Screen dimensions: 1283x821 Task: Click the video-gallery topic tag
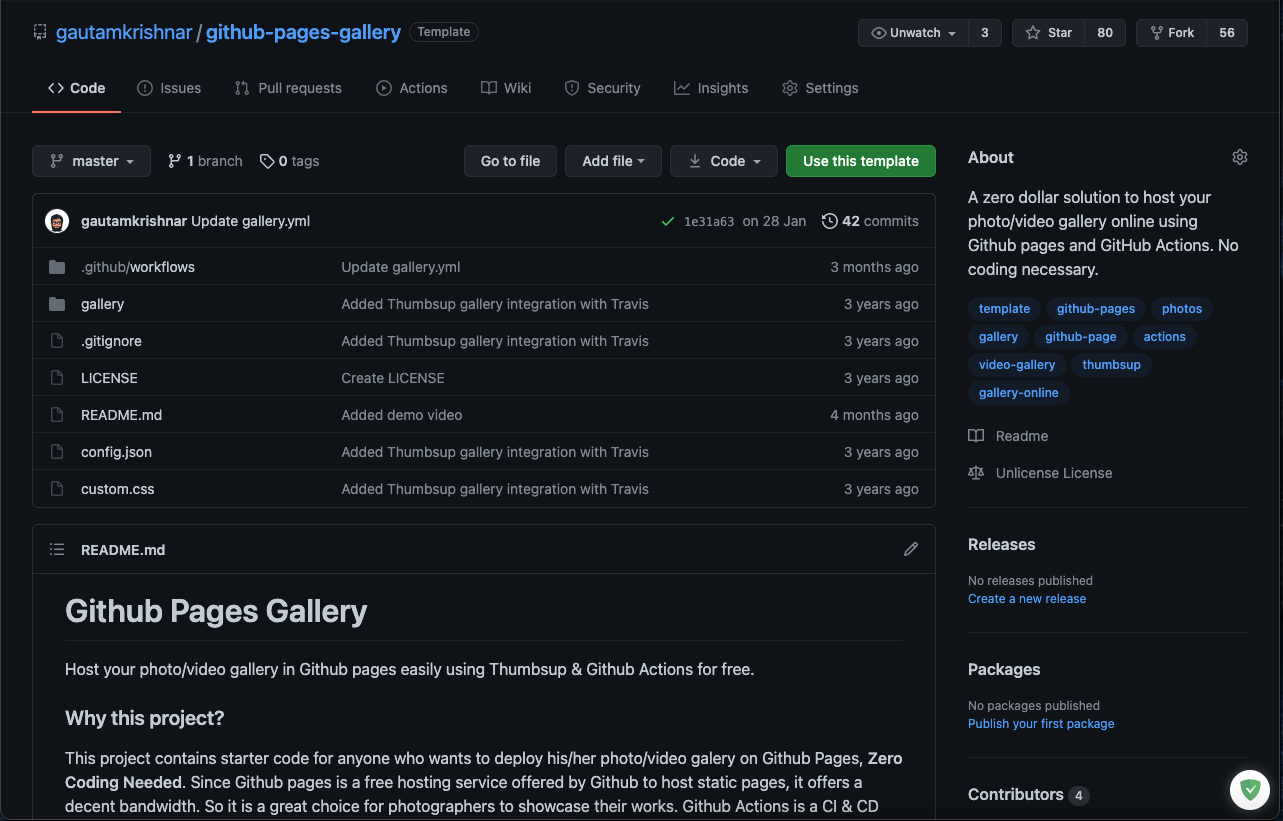(x=1017, y=365)
